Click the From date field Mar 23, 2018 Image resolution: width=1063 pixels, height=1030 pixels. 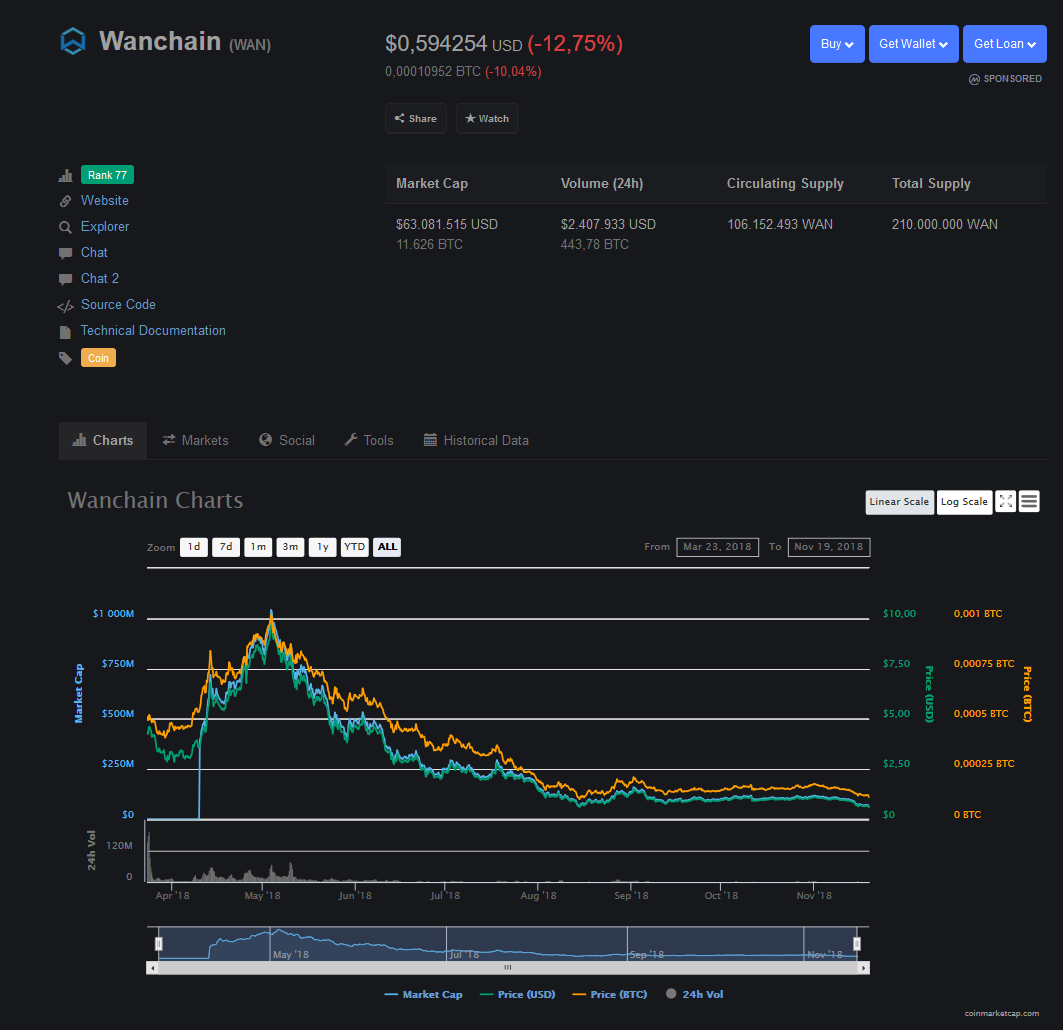click(x=717, y=547)
